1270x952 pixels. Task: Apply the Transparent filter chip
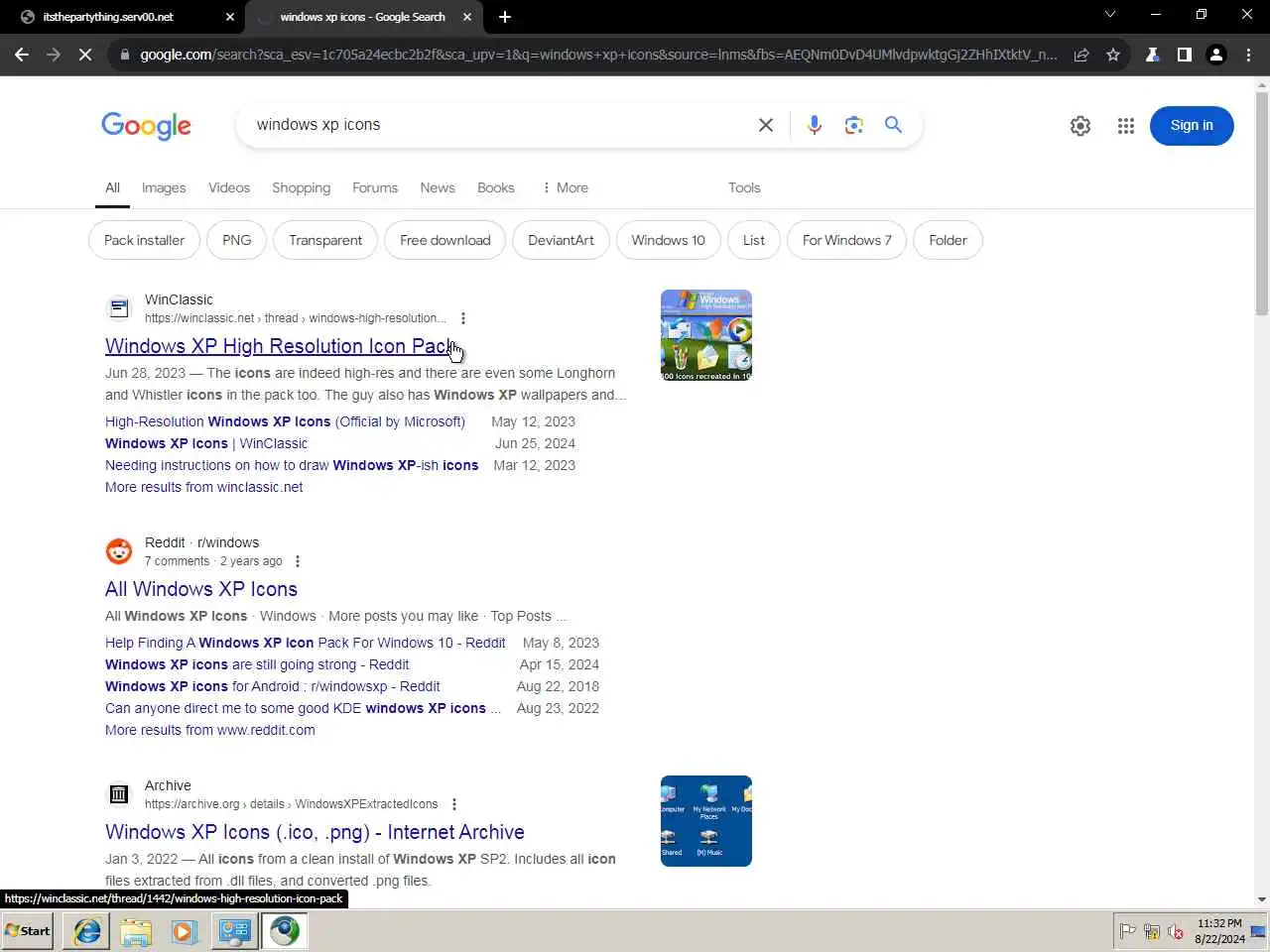tap(325, 240)
